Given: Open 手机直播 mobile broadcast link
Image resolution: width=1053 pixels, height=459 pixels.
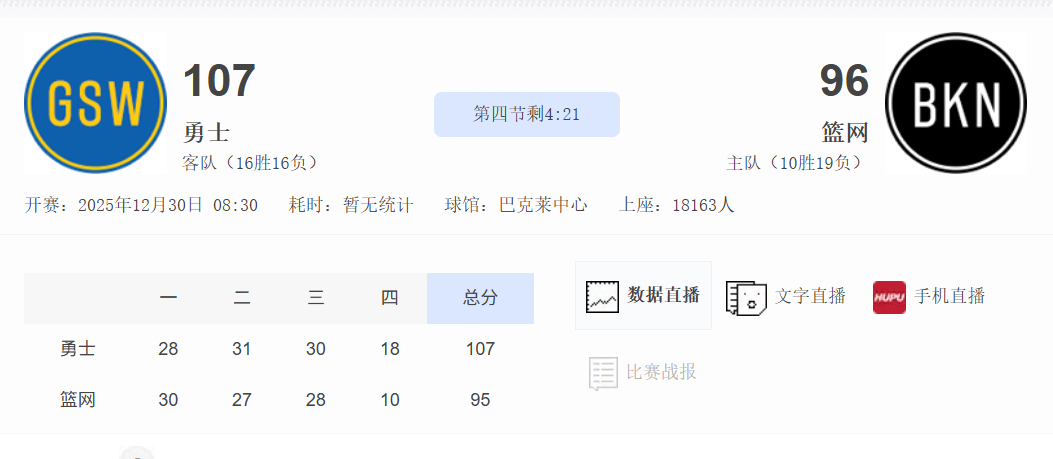Looking at the screenshot, I should (949, 296).
